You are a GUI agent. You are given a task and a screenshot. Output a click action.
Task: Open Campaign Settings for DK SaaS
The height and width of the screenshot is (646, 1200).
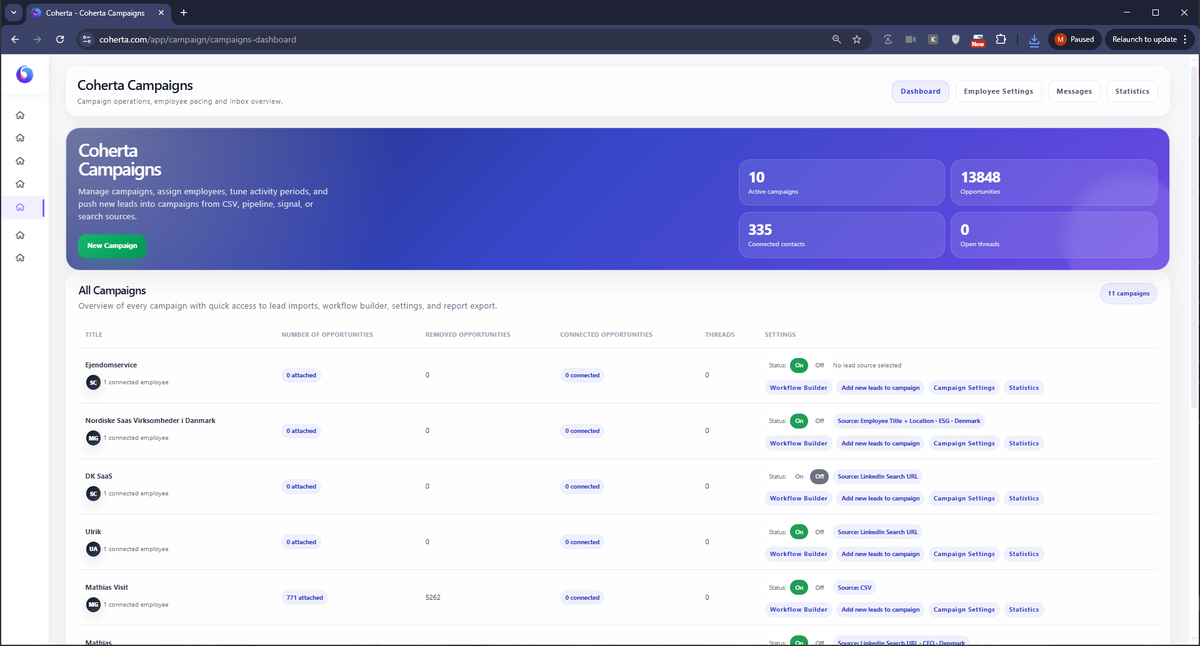(x=964, y=498)
